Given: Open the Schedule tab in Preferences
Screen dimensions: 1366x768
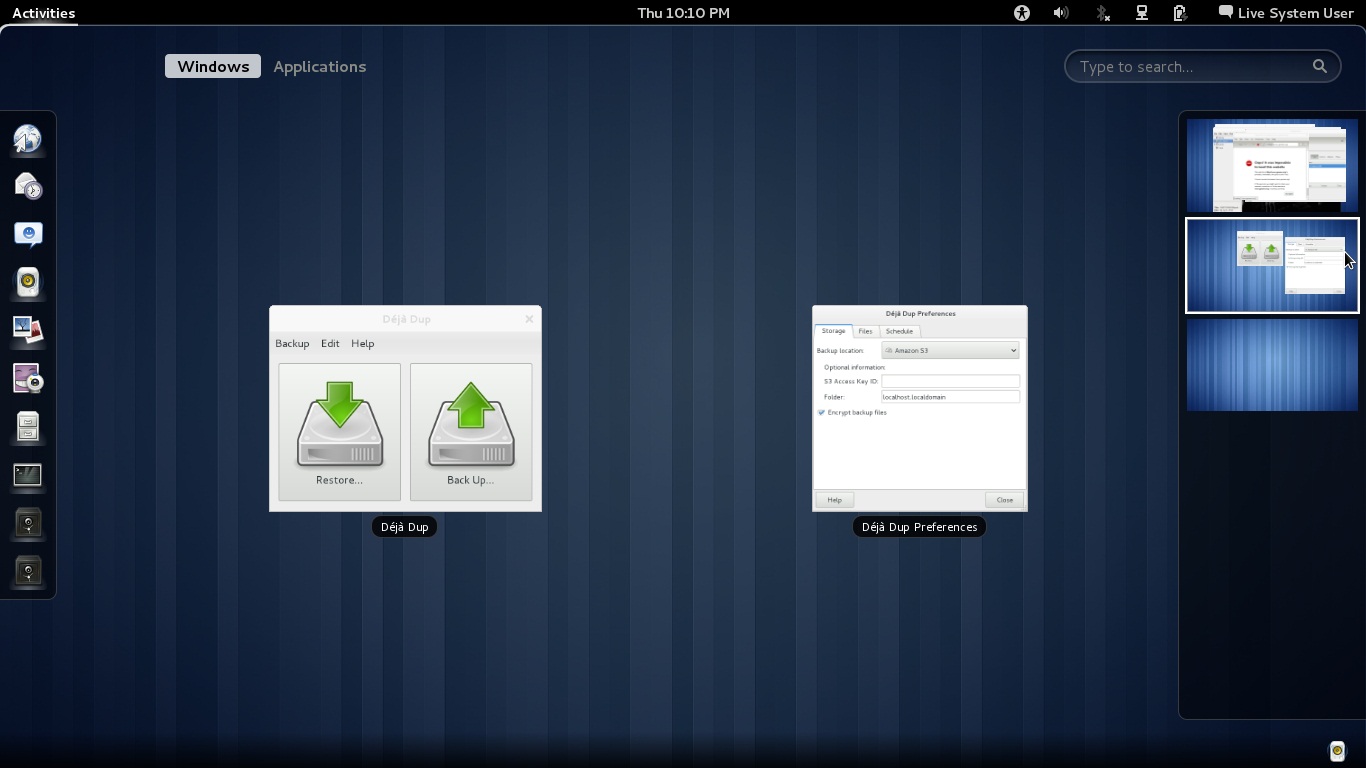Looking at the screenshot, I should 899,331.
